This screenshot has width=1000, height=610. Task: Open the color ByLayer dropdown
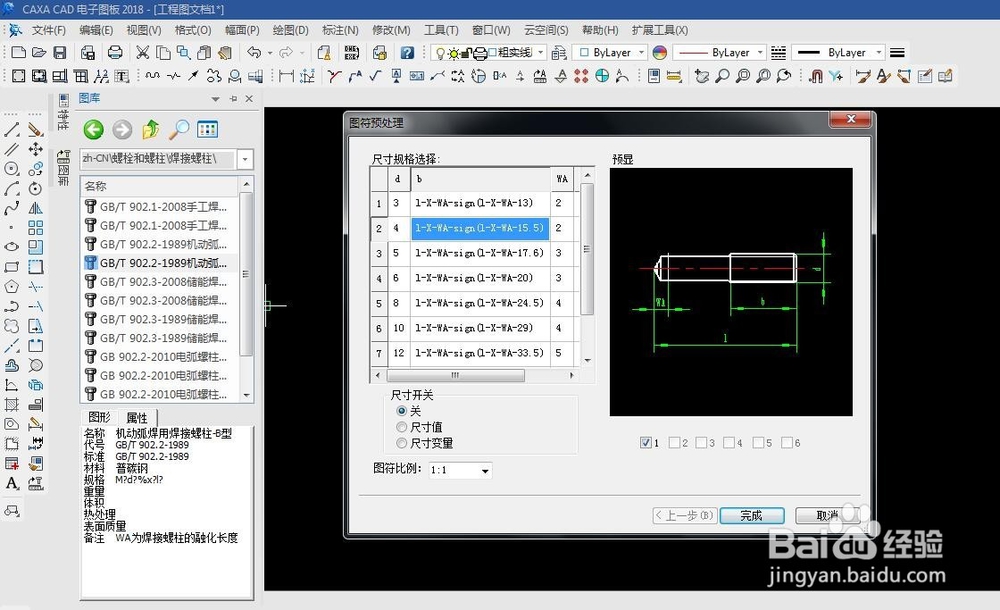coord(641,52)
